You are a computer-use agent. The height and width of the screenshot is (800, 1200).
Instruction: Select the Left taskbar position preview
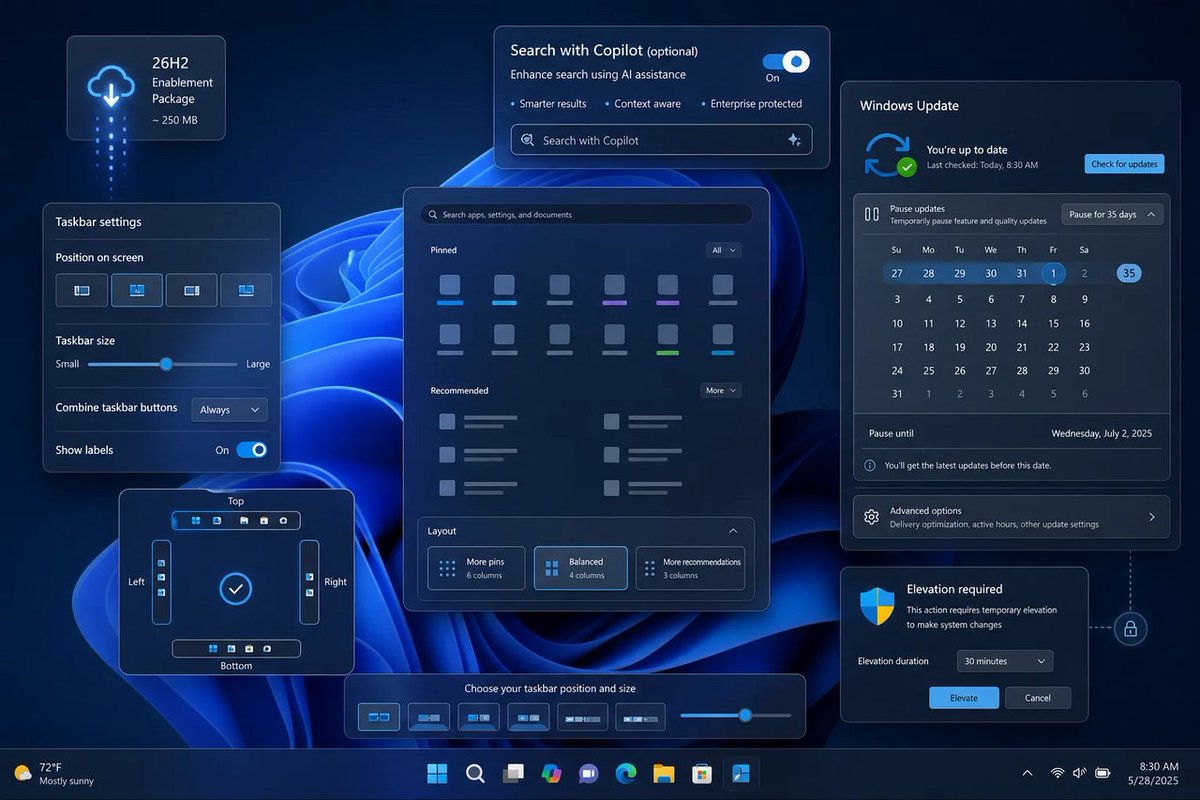click(161, 582)
